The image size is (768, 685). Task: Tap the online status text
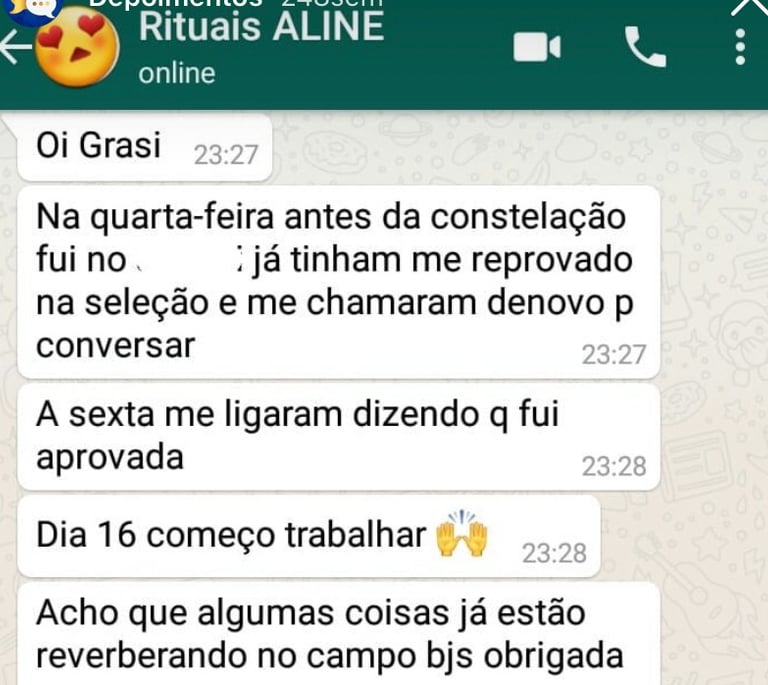[x=177, y=73]
